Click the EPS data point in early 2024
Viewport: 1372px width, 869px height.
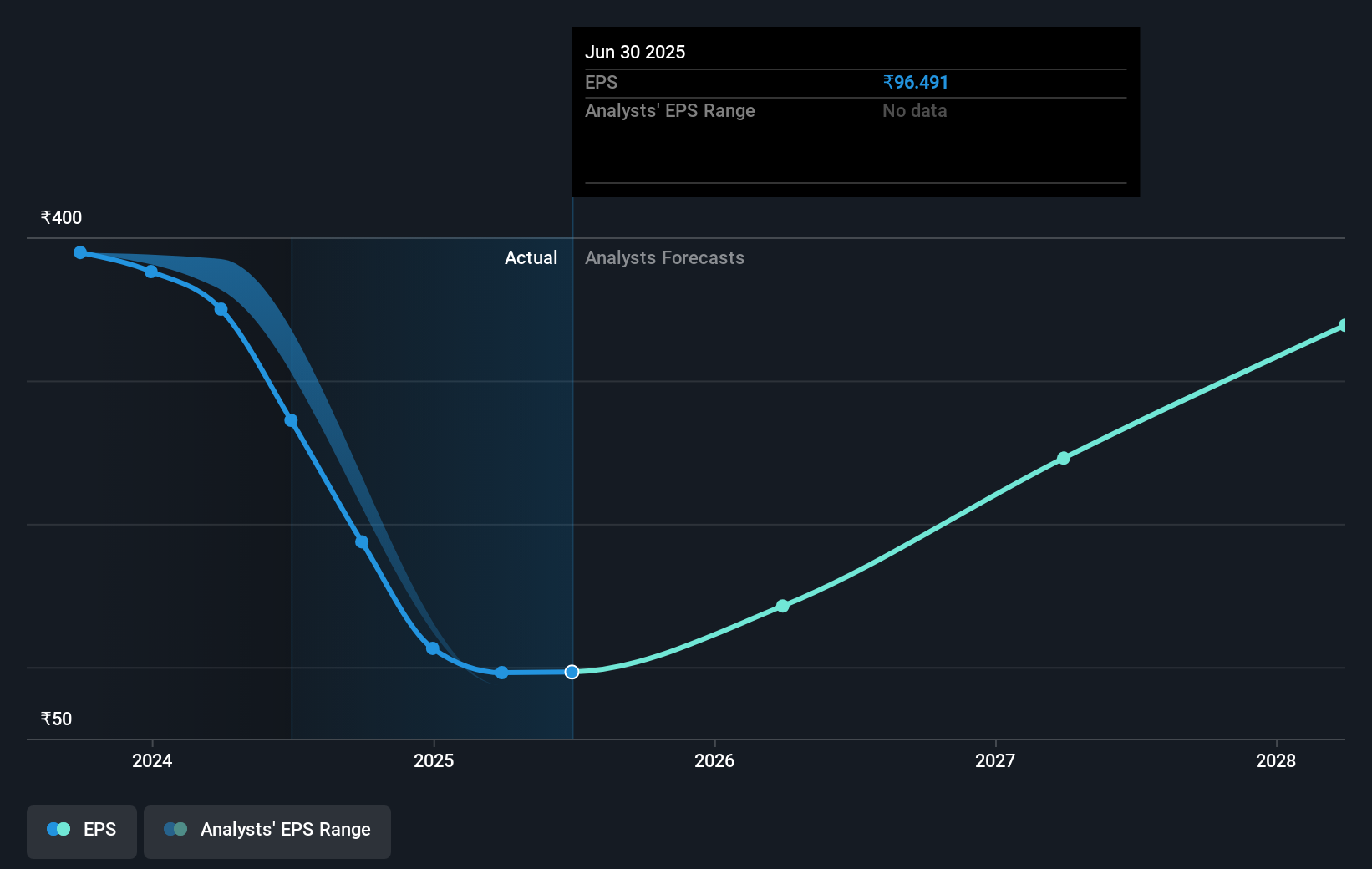click(x=221, y=309)
